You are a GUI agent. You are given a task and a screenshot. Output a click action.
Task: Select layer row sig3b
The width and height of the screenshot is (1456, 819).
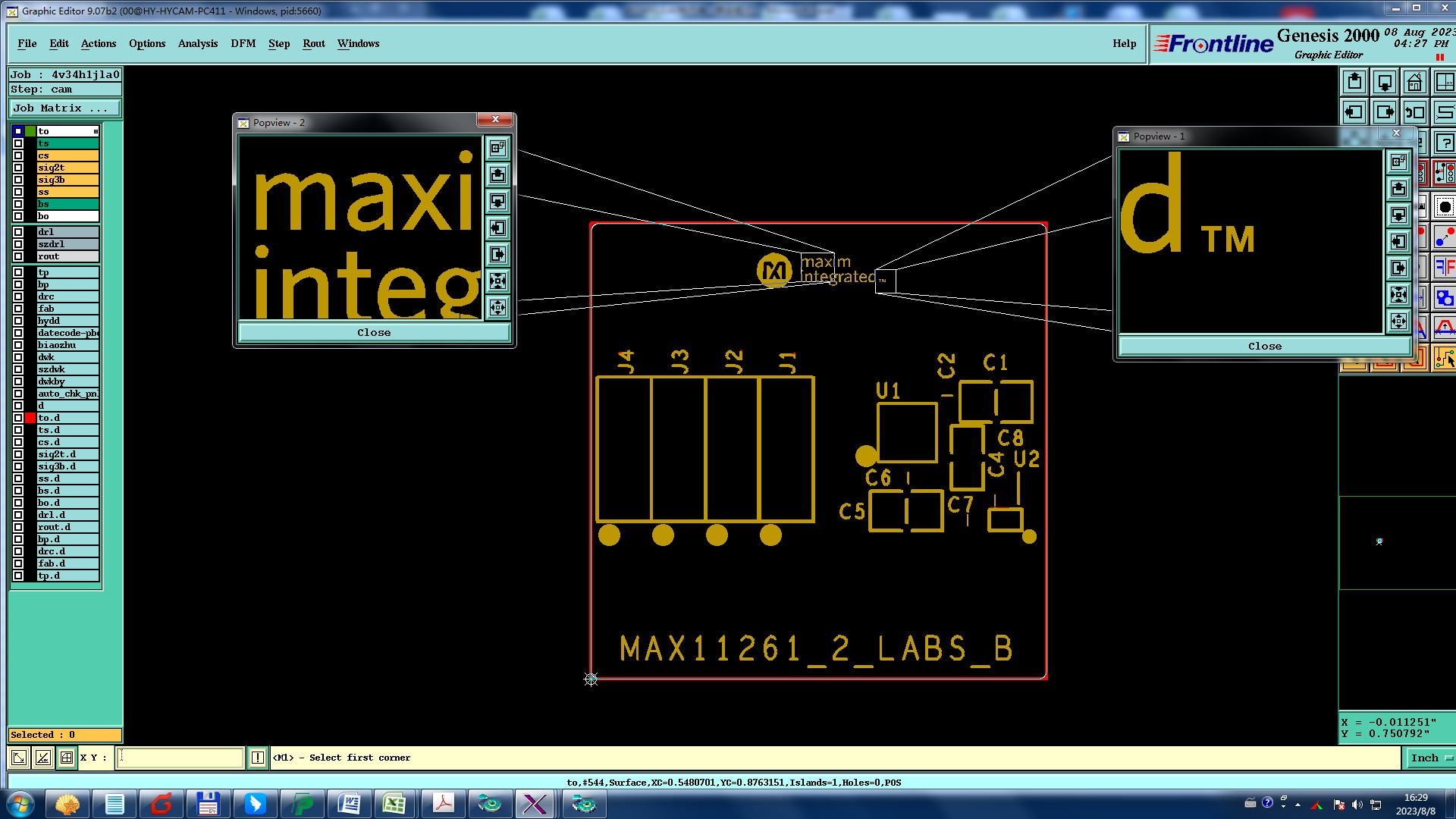[x=68, y=180]
